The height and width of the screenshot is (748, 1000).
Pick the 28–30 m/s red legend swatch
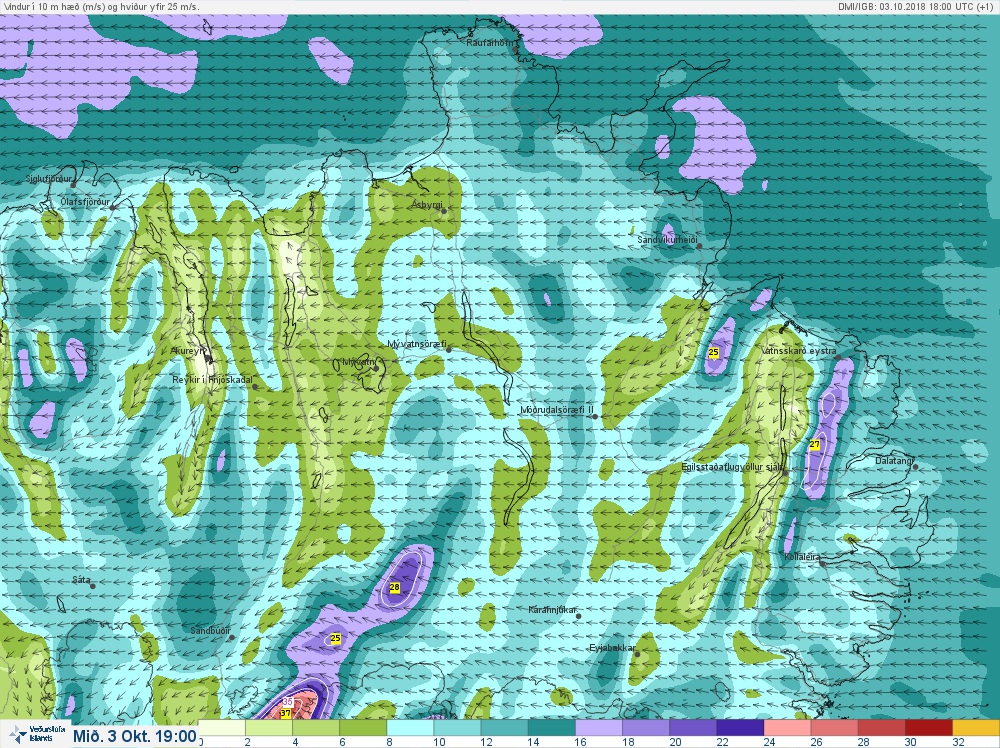[883, 728]
